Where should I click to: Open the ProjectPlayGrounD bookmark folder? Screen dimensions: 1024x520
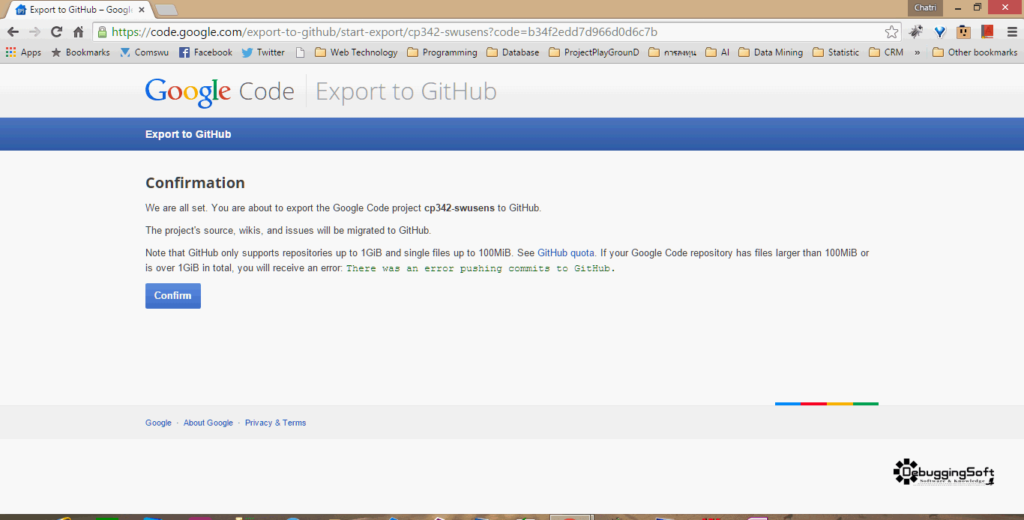tap(594, 52)
